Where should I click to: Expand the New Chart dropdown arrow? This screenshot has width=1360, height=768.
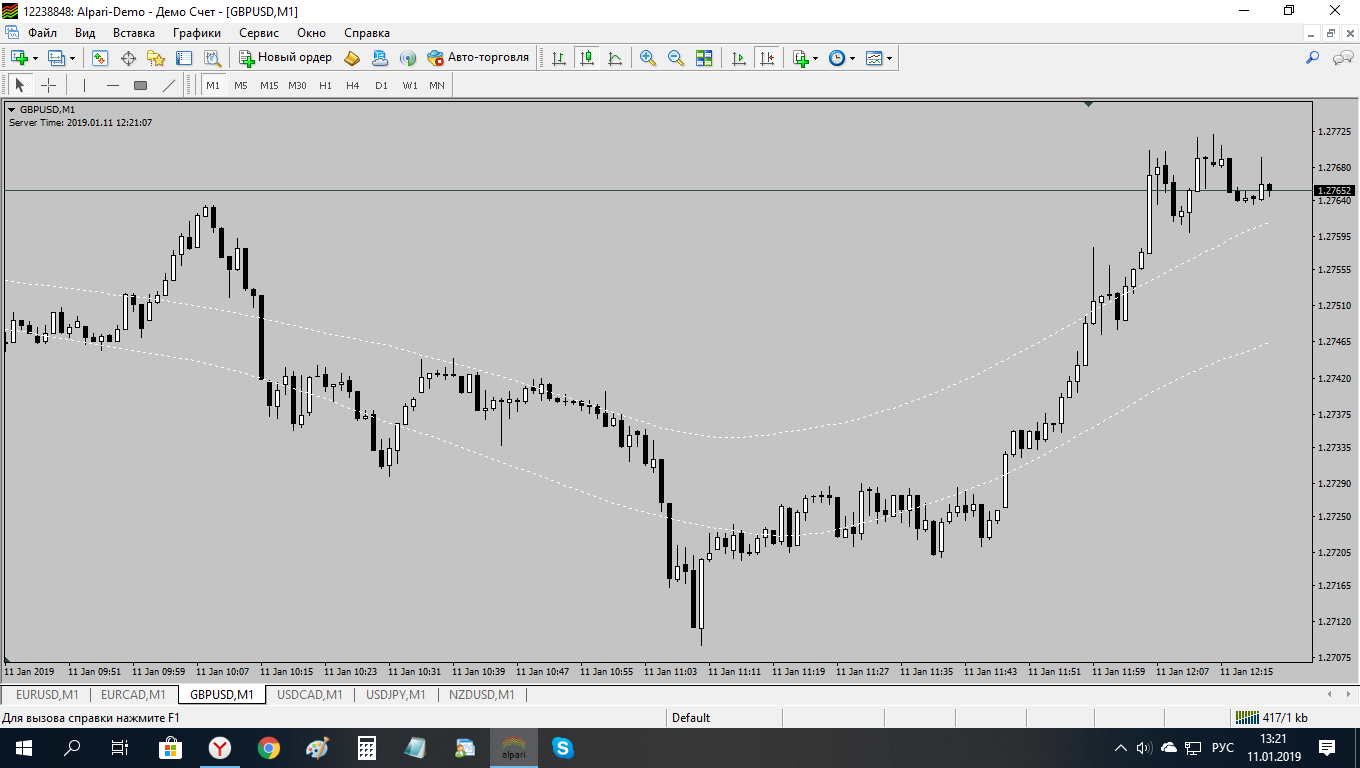[36, 58]
